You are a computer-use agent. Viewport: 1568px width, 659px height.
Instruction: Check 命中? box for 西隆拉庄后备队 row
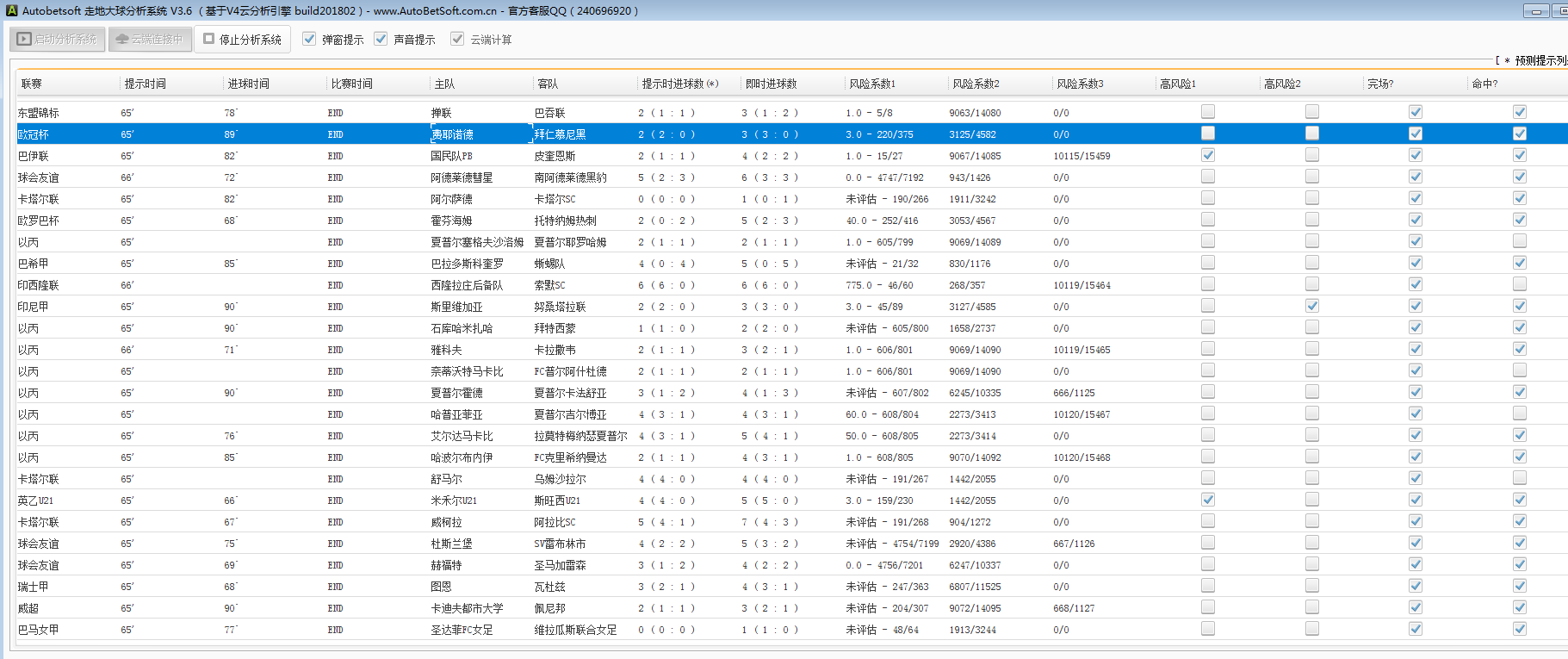1519,284
